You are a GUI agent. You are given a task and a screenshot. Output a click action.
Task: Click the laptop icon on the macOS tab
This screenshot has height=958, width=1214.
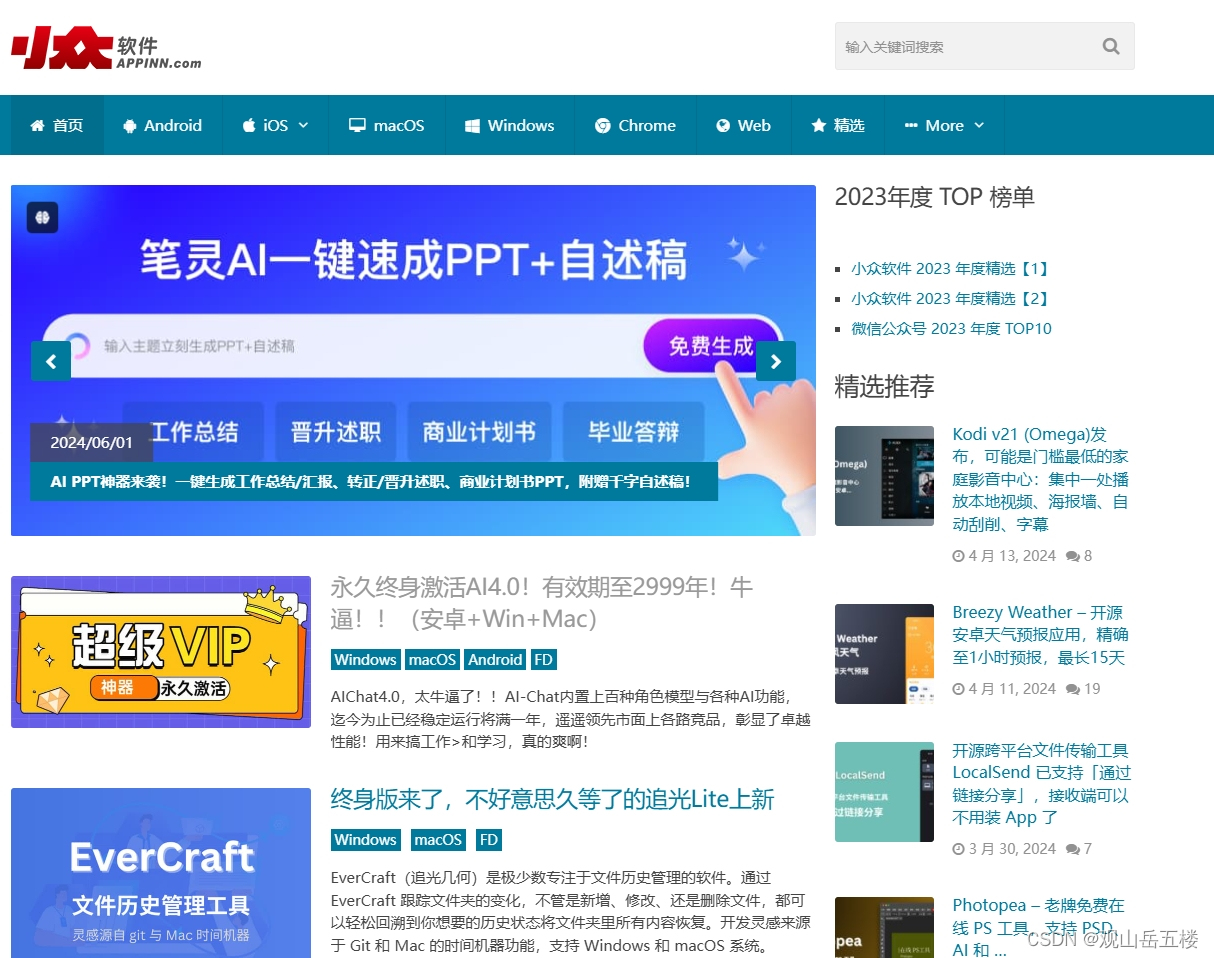point(355,125)
